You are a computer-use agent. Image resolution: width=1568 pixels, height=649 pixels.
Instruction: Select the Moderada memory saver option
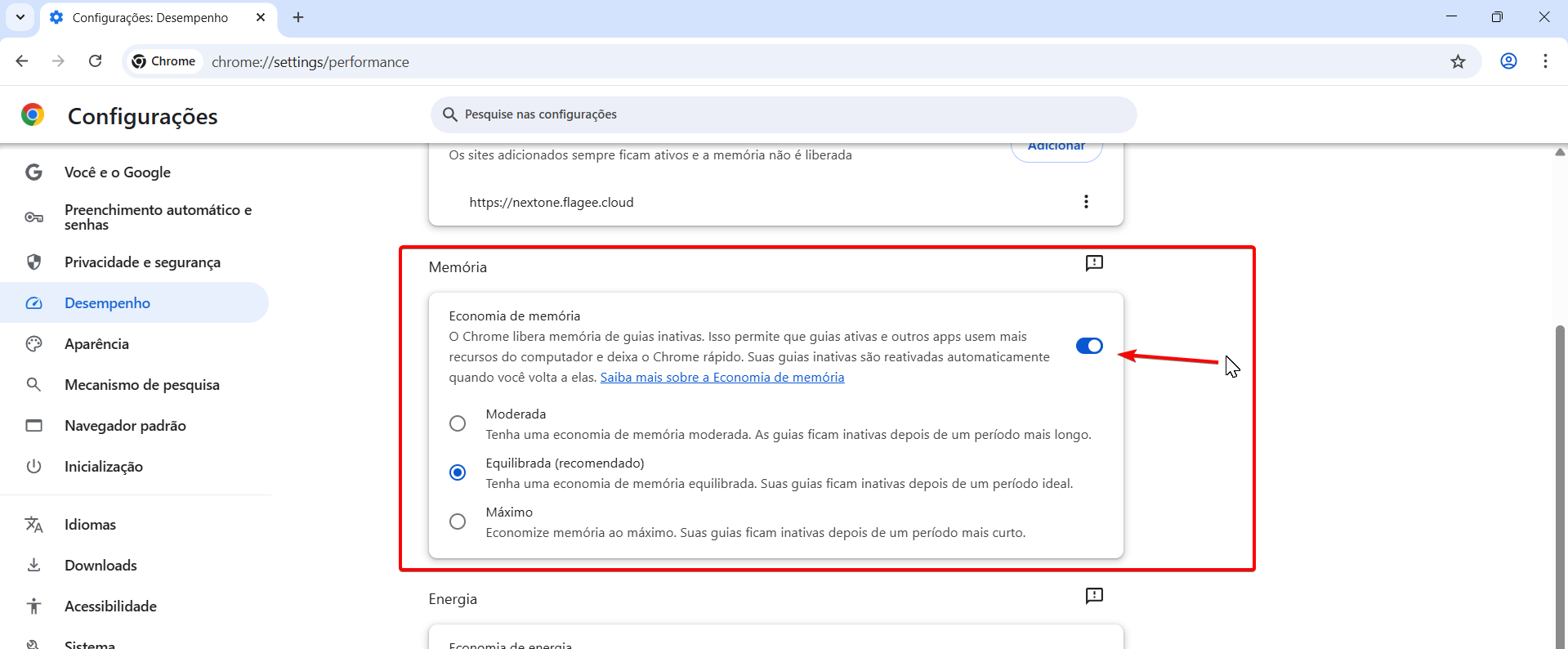[x=458, y=423]
